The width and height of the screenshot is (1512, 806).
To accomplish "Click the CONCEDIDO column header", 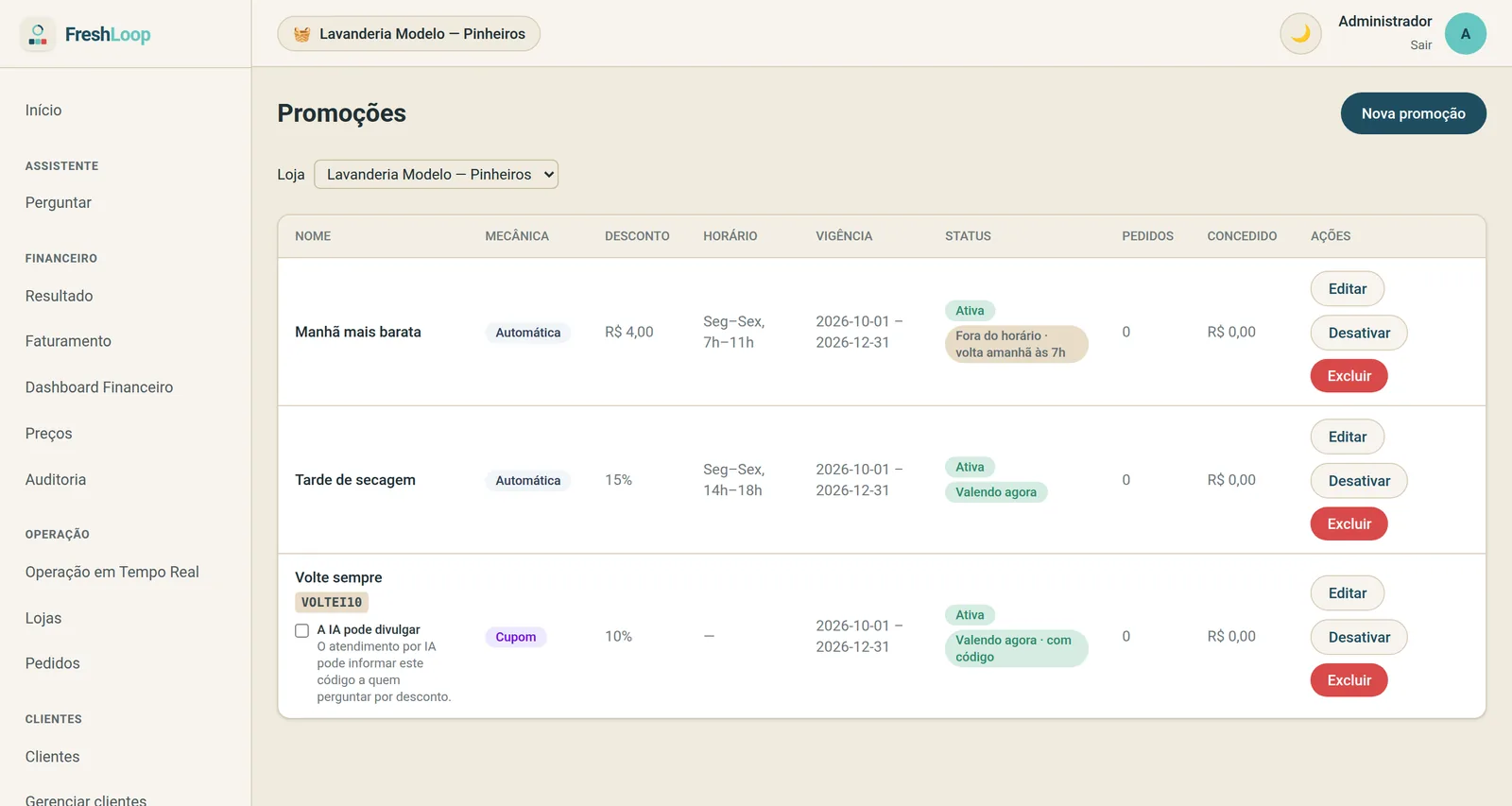I will tap(1242, 236).
